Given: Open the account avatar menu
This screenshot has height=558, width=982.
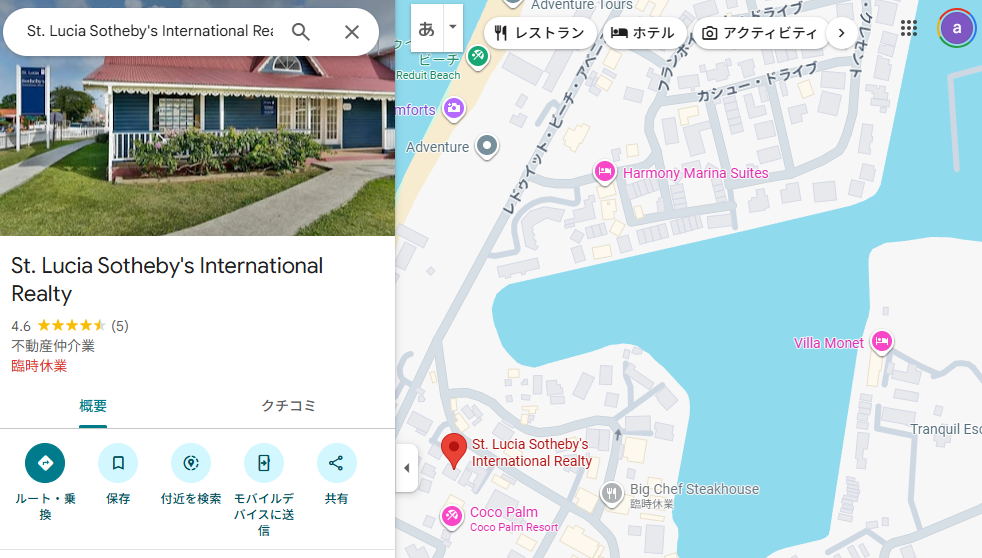Looking at the screenshot, I should [x=956, y=28].
